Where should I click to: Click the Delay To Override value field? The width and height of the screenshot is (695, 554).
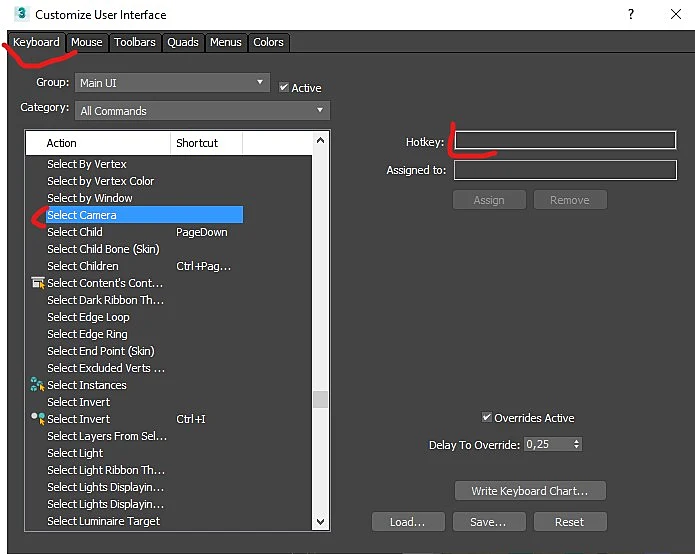[x=548, y=444]
